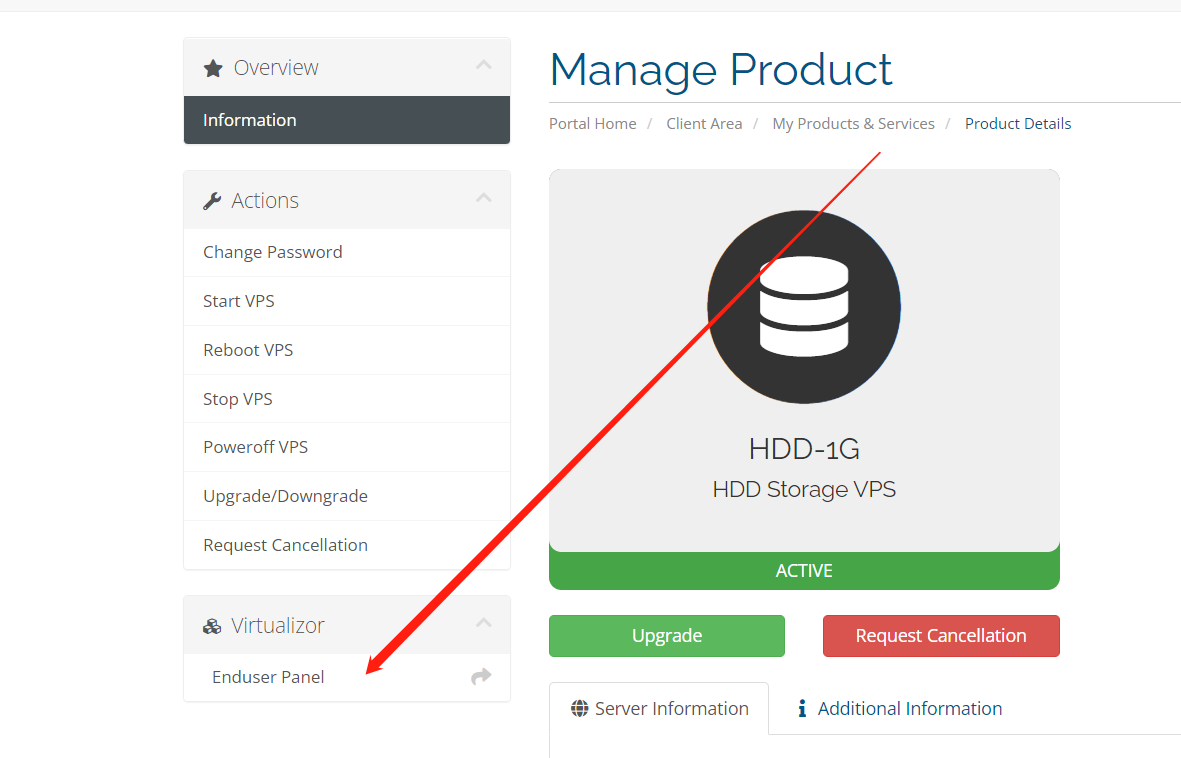Viewport: 1181px width, 758px height.
Task: Collapse the Virtualizor panel chevron
Action: click(x=484, y=624)
